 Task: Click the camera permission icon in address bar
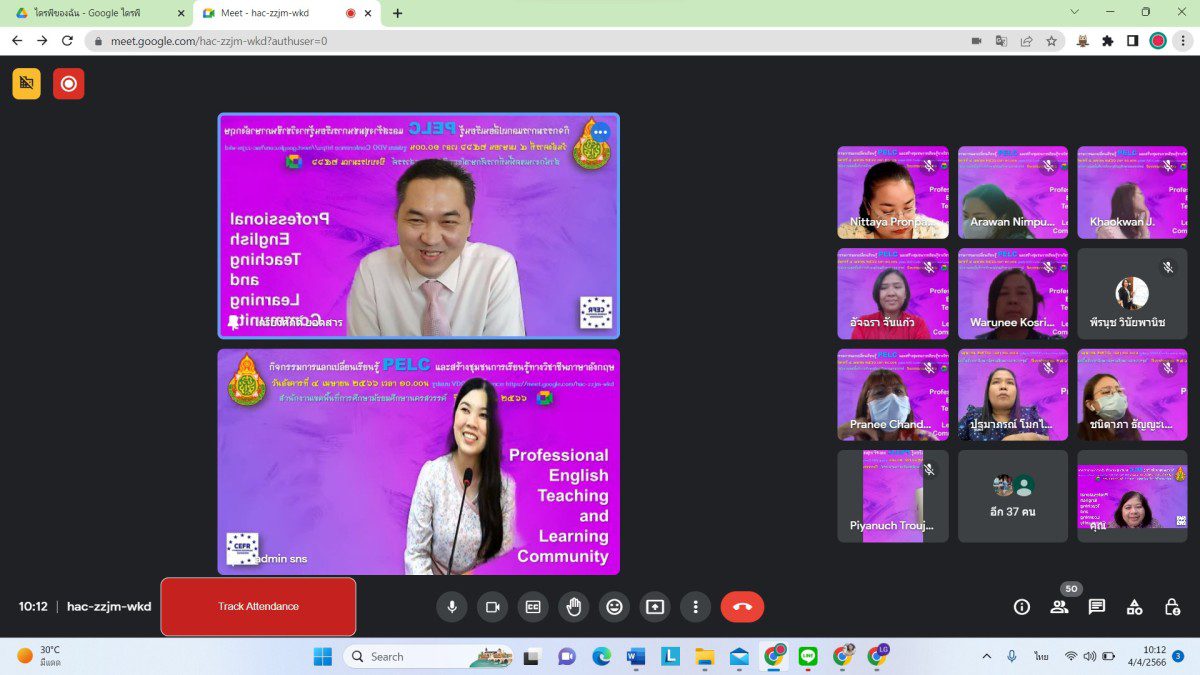pyautogui.click(x=976, y=41)
